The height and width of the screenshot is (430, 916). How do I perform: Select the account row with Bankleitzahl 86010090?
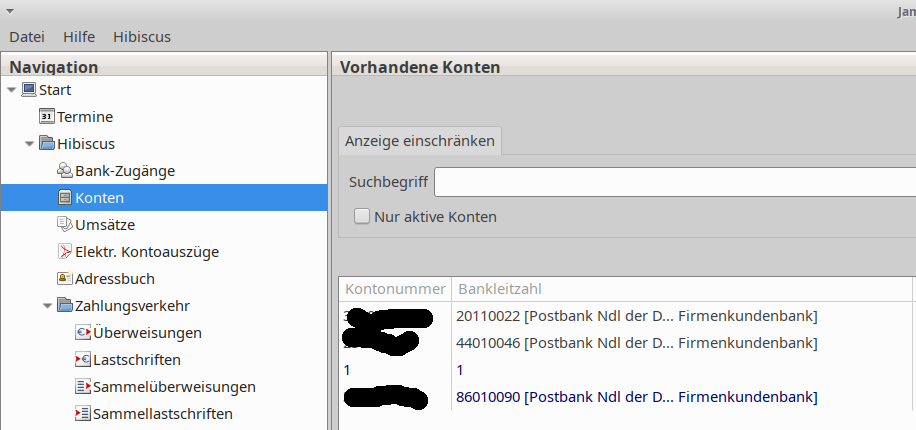tap(636, 398)
